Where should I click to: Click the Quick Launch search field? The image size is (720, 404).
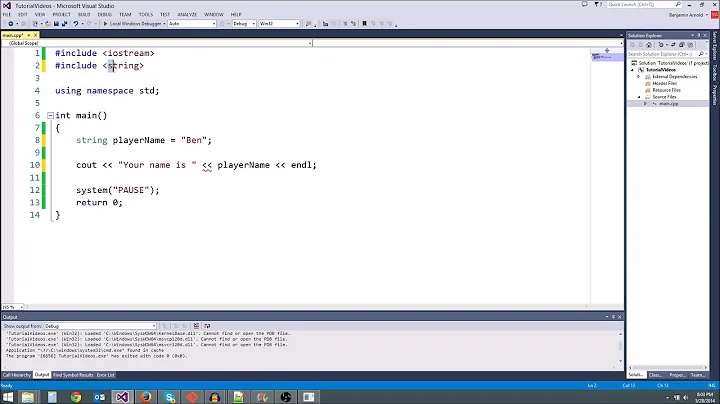coord(644,5)
